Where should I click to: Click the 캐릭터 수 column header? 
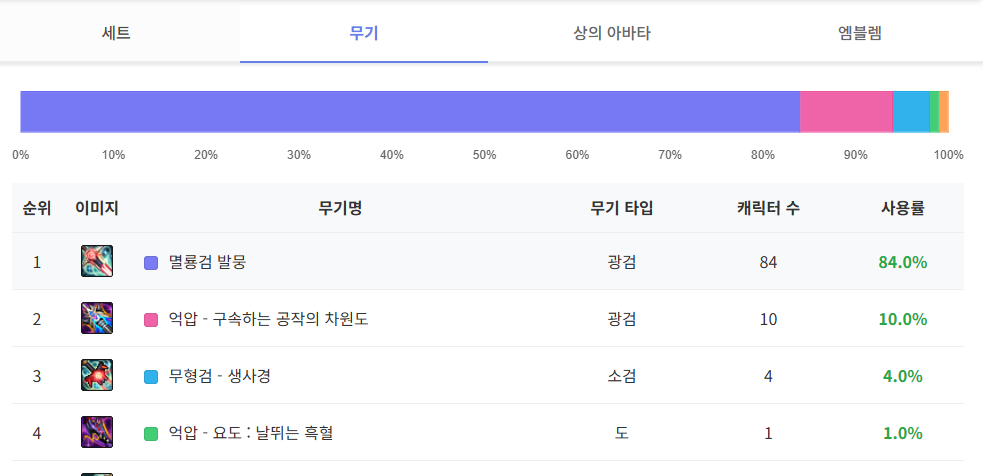tap(768, 209)
